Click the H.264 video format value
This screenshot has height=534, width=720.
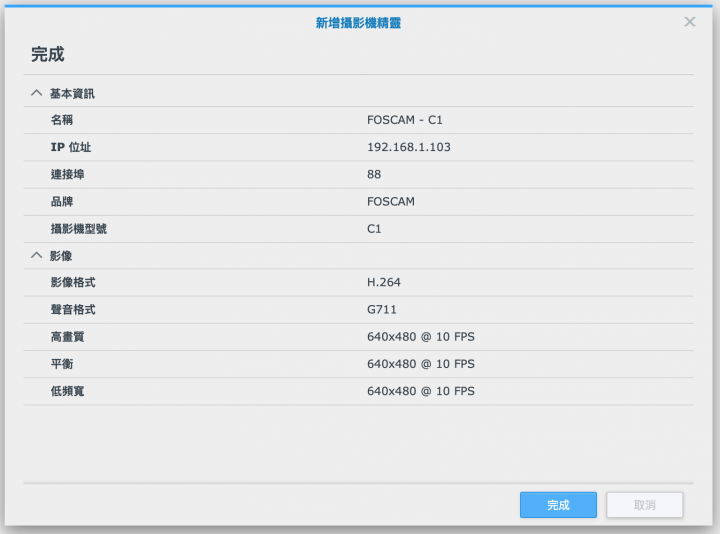(x=383, y=282)
